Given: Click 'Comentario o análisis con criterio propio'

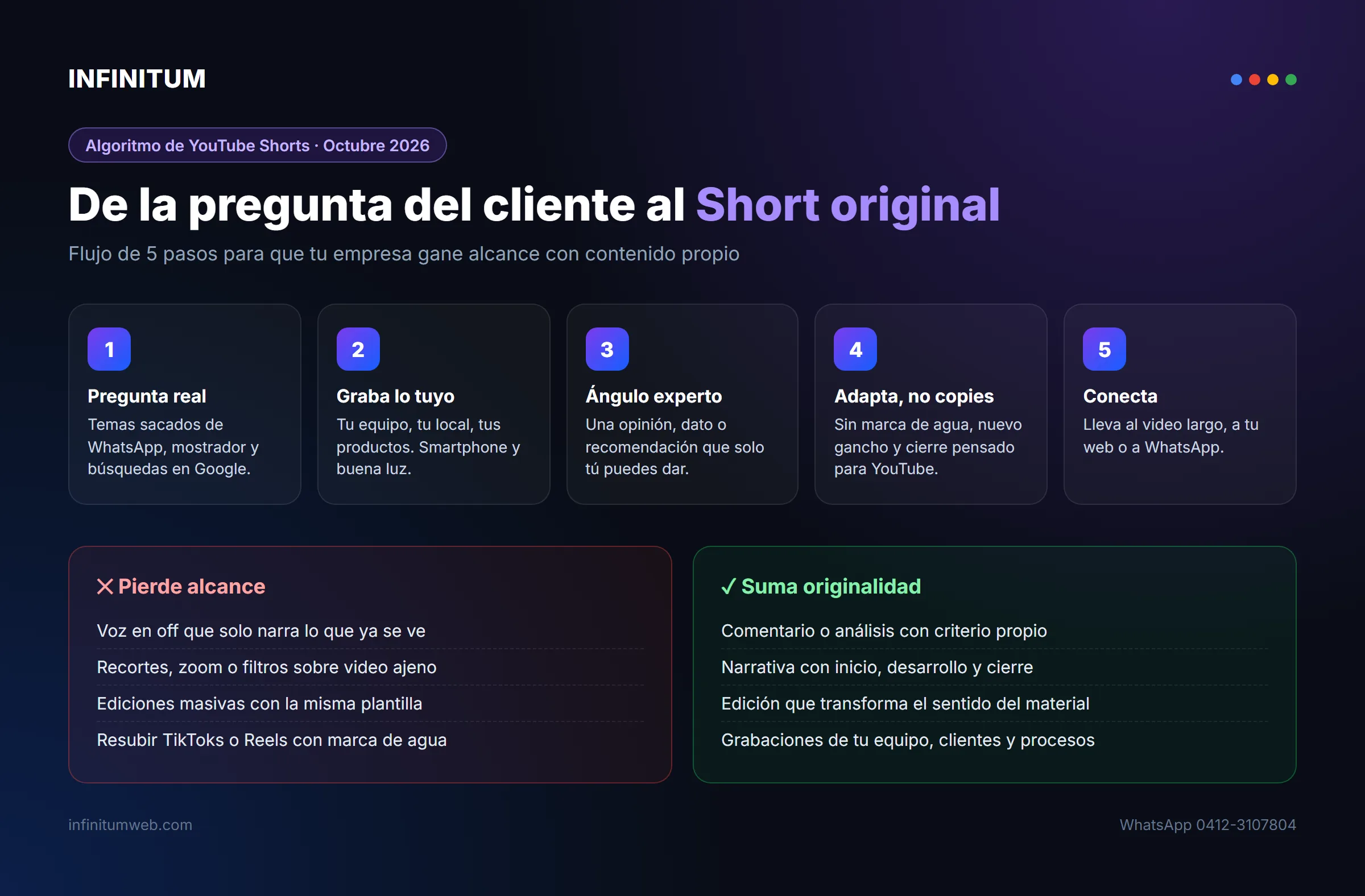Looking at the screenshot, I should coord(884,630).
